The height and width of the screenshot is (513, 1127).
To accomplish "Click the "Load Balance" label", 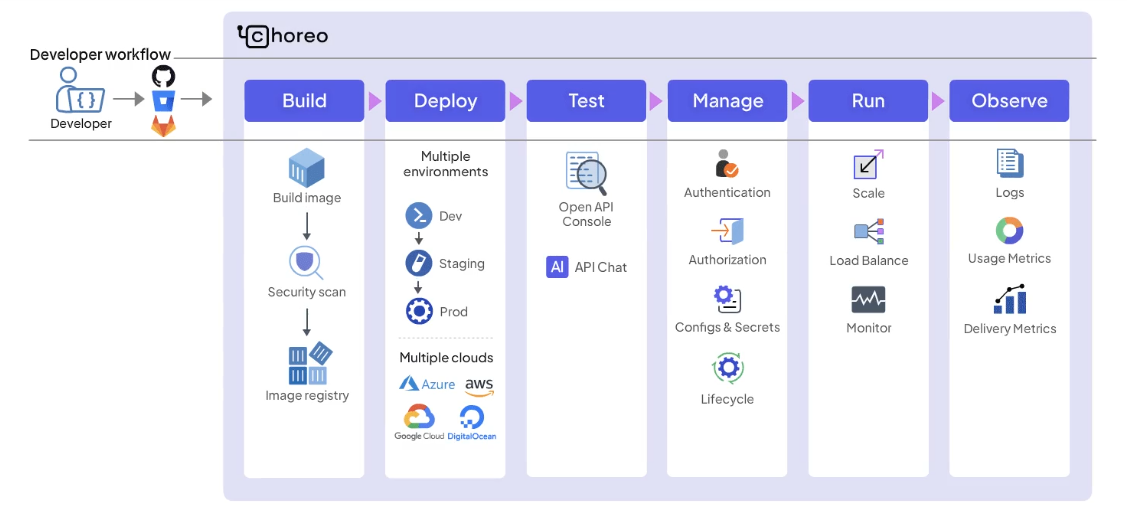I will [x=869, y=261].
